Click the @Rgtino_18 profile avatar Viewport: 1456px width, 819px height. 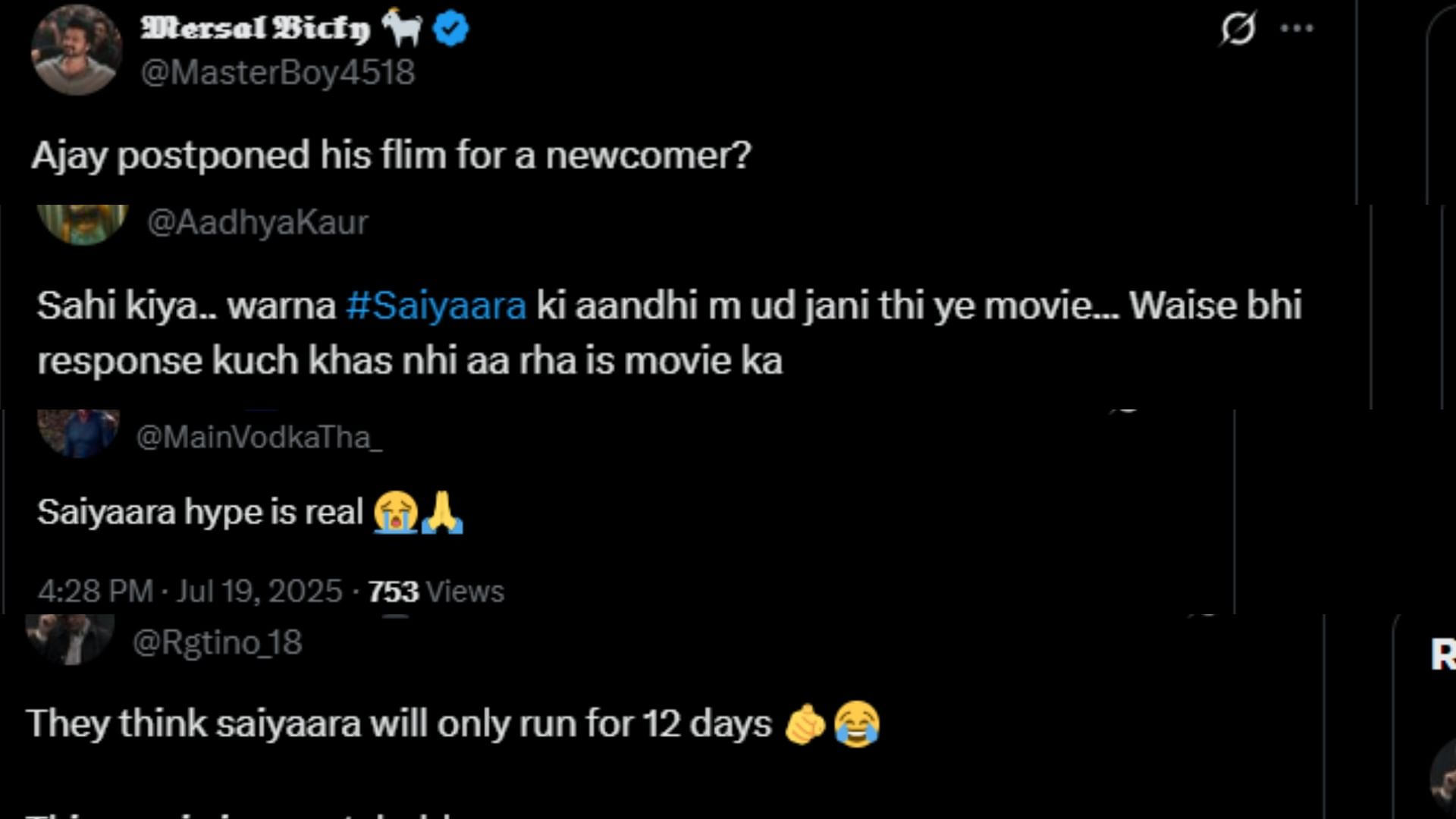(x=71, y=639)
